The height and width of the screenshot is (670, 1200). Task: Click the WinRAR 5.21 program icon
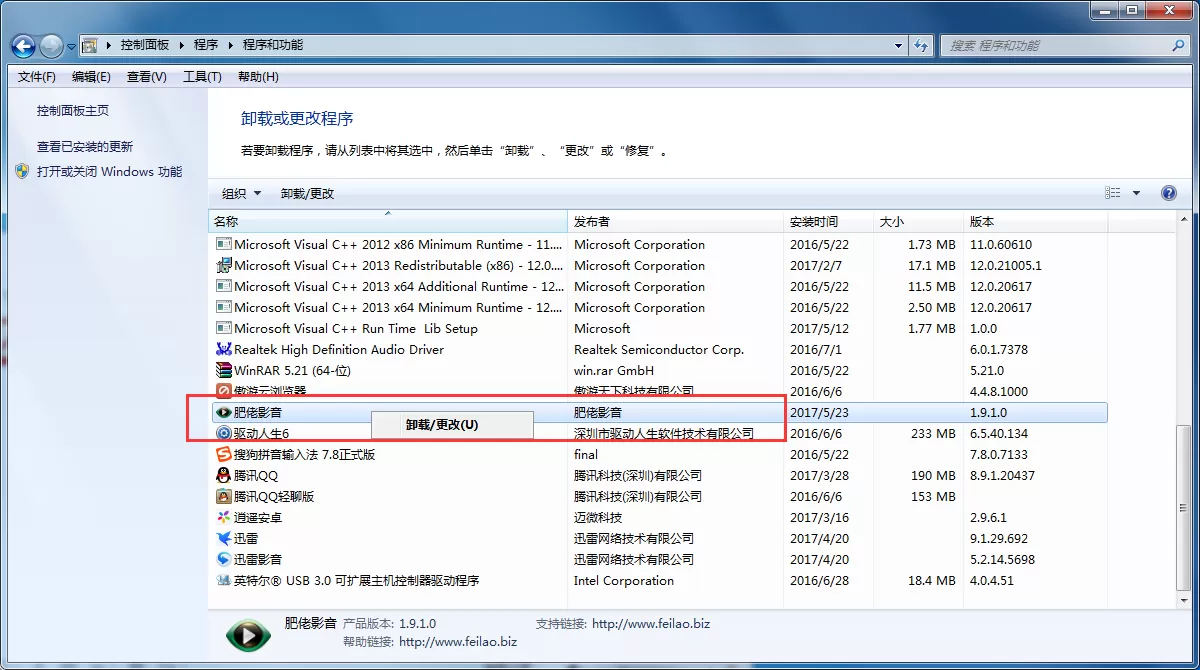(224, 371)
